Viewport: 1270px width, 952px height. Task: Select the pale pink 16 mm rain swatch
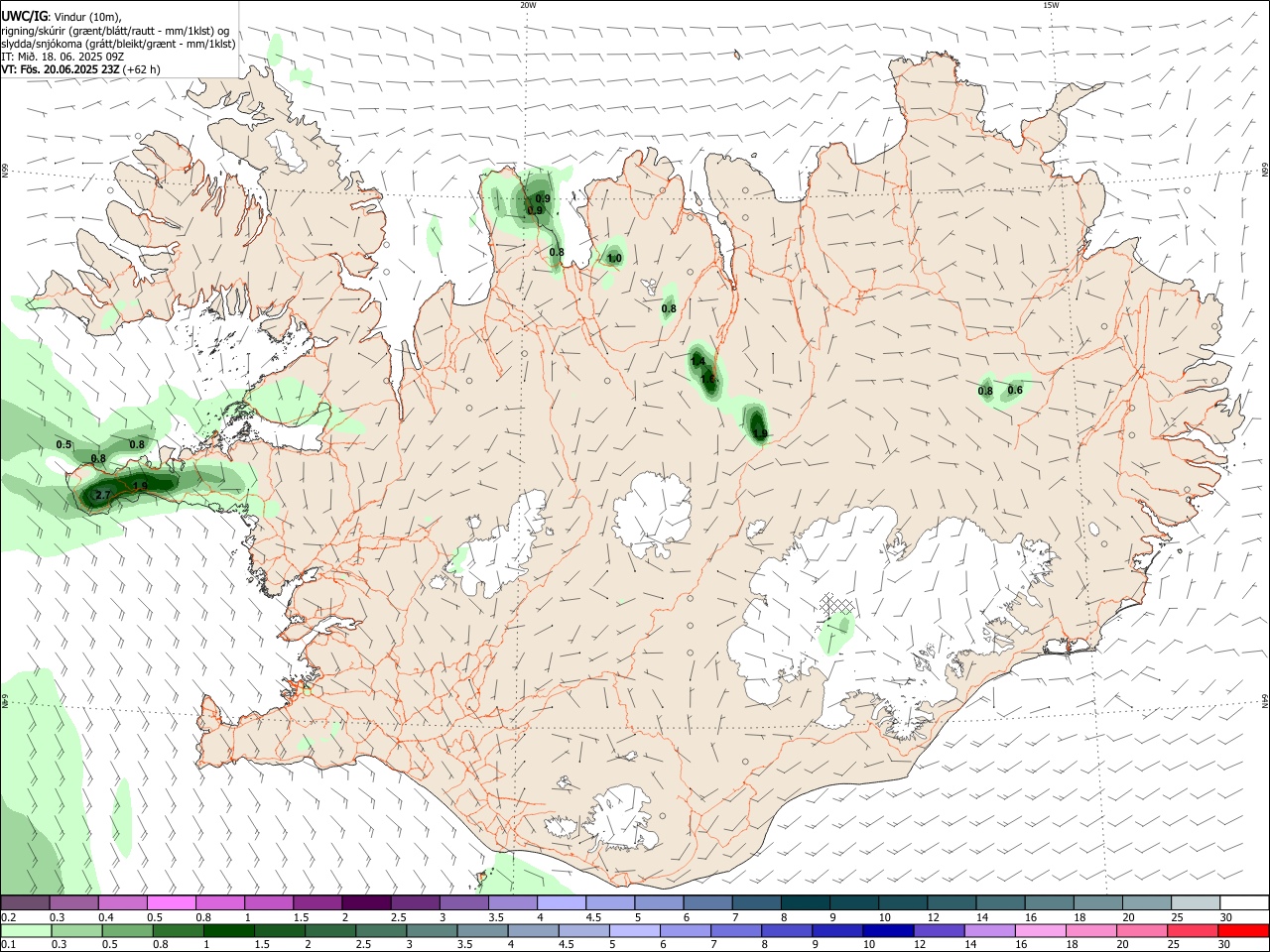(1040, 930)
